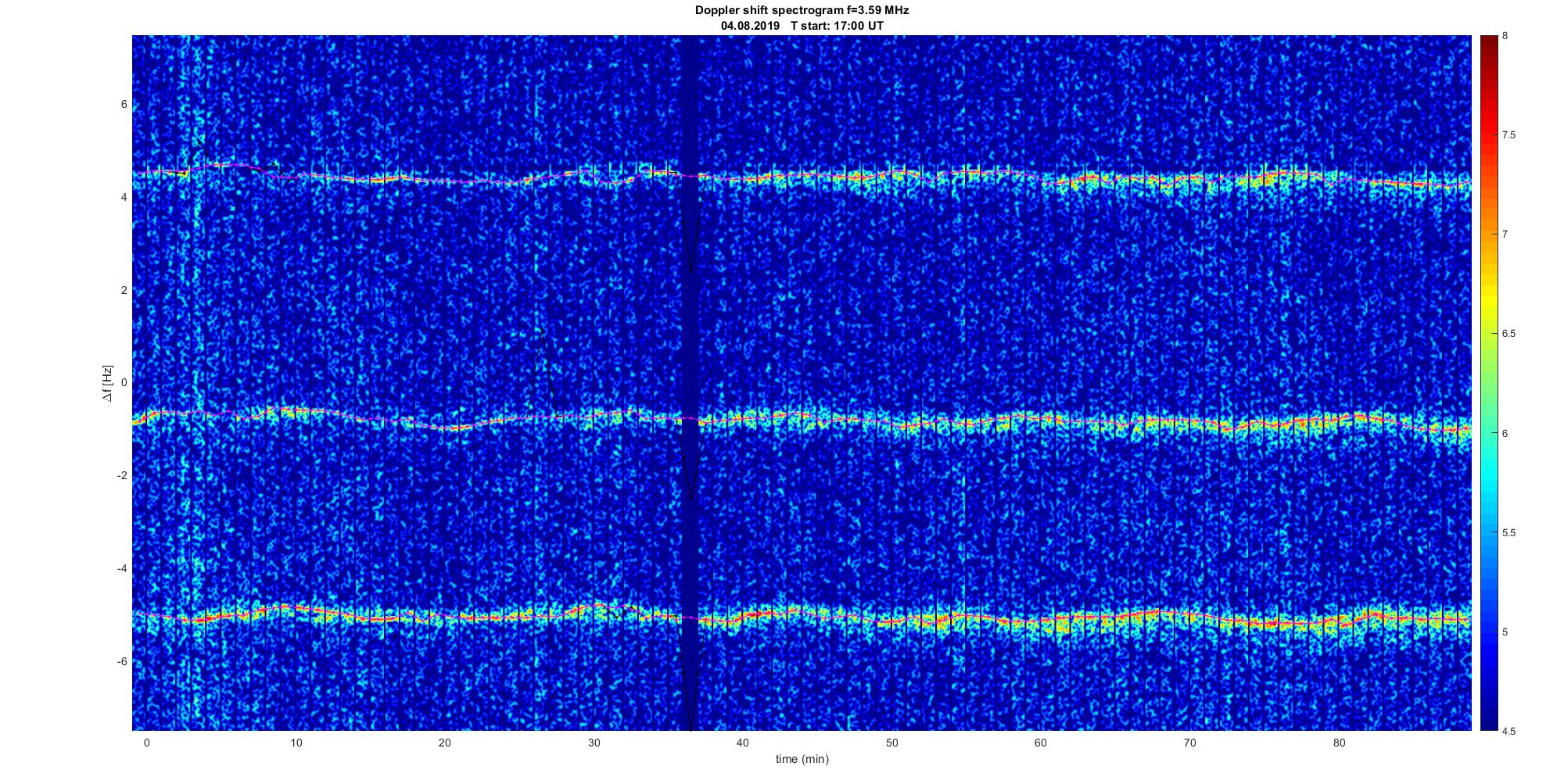Click the colorbar tick label '6.5'
Screen dimensions: 1564x784
1509,334
